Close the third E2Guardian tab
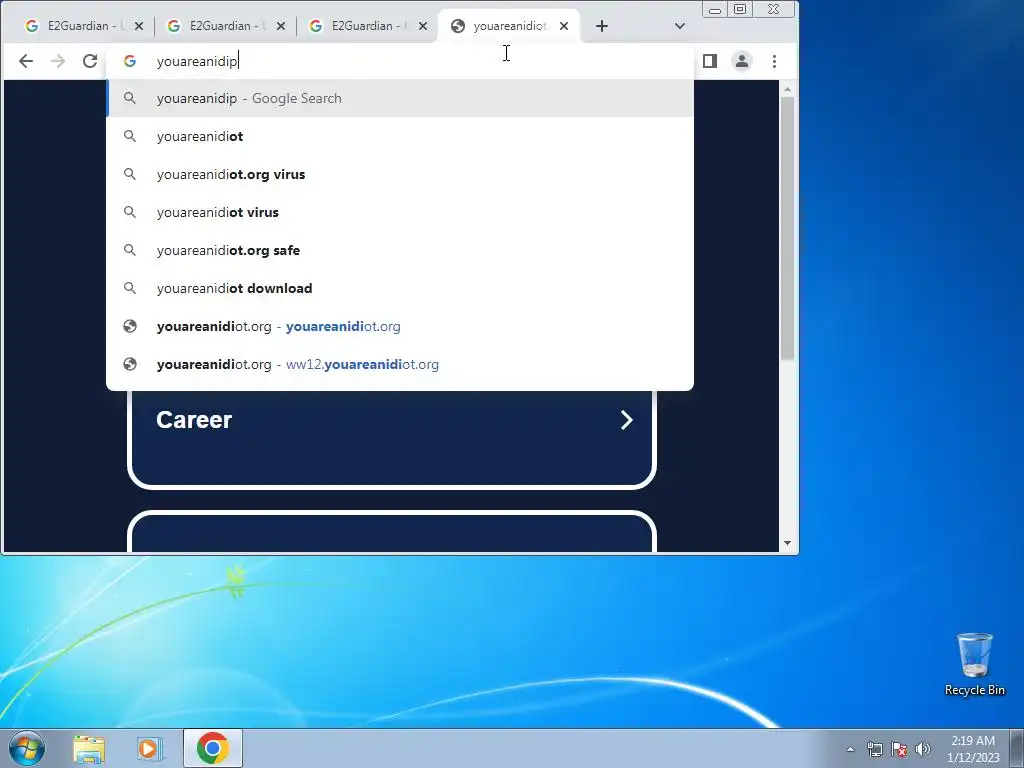 coord(423,26)
